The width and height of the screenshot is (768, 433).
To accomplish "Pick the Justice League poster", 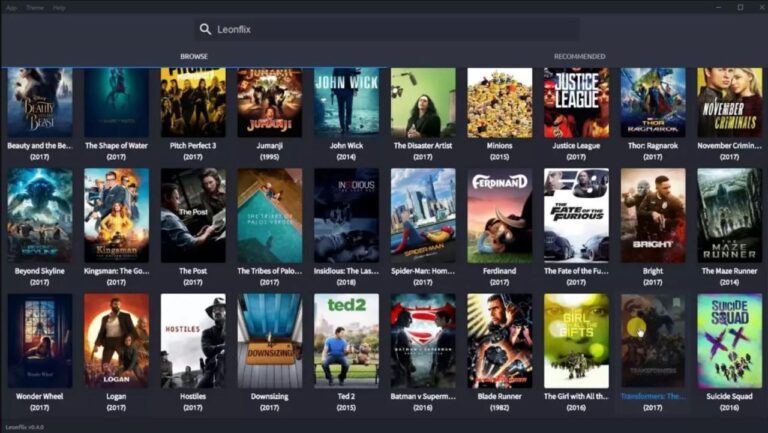I will coord(576,102).
